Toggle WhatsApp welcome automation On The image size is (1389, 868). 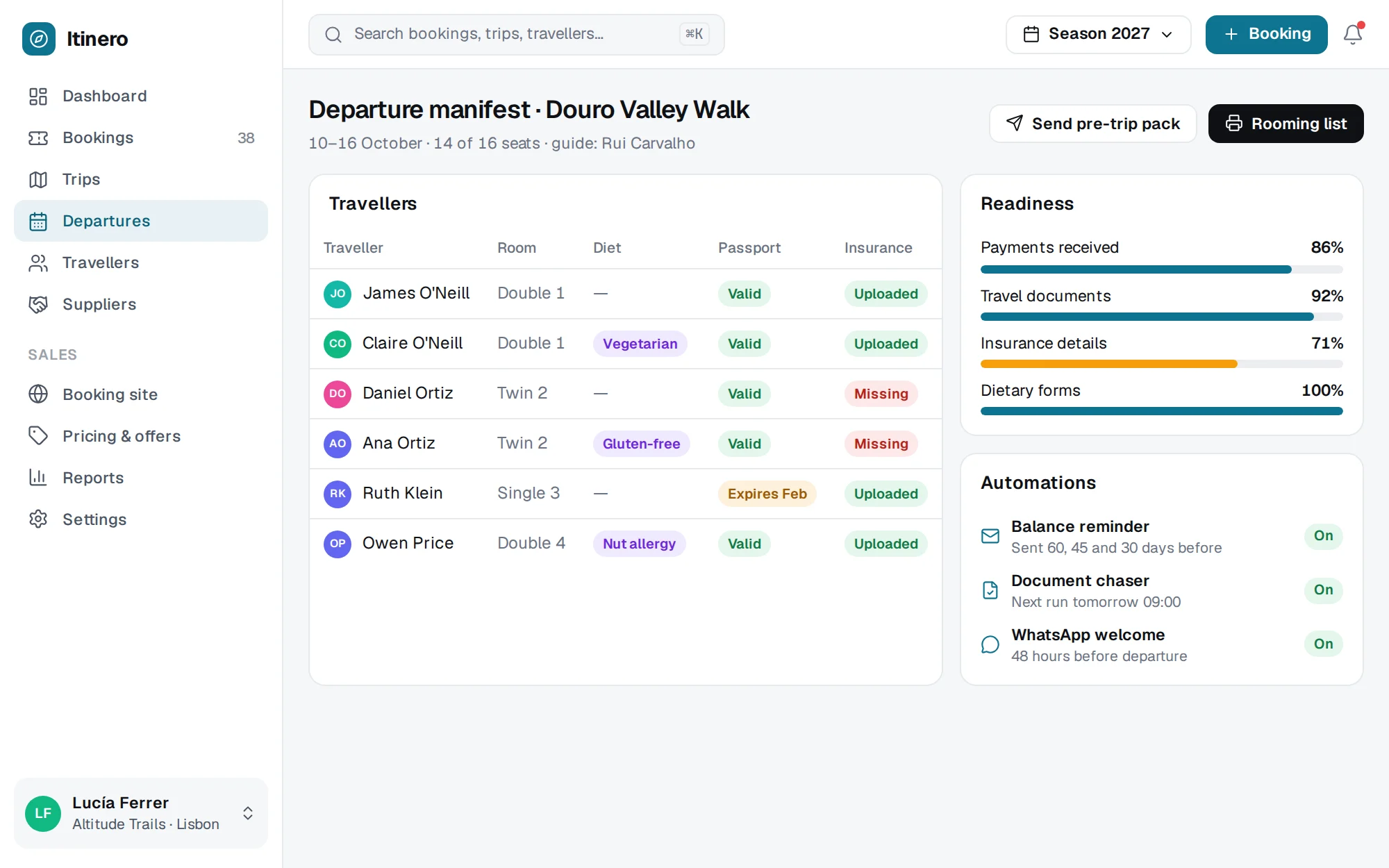1323,644
